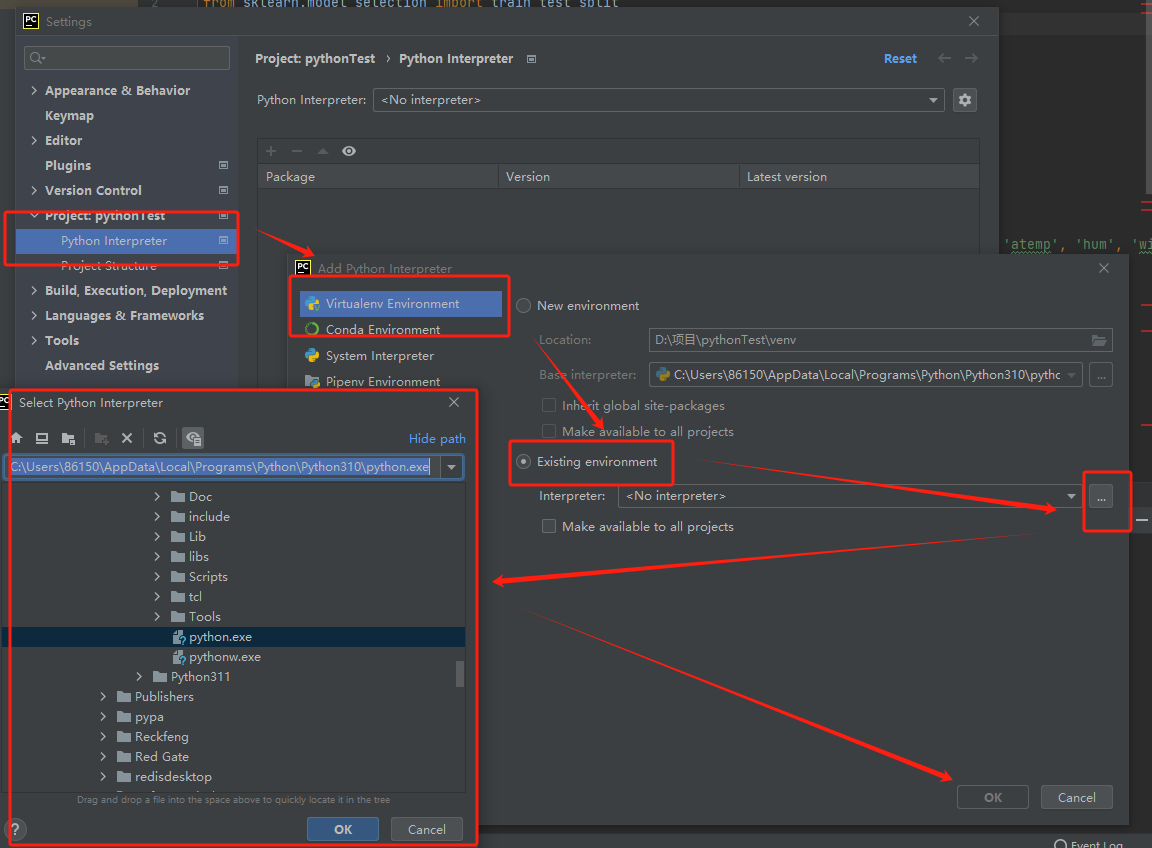This screenshot has height=848, width=1152.
Task: Select Virtualenv Environment option
Action: click(400, 303)
